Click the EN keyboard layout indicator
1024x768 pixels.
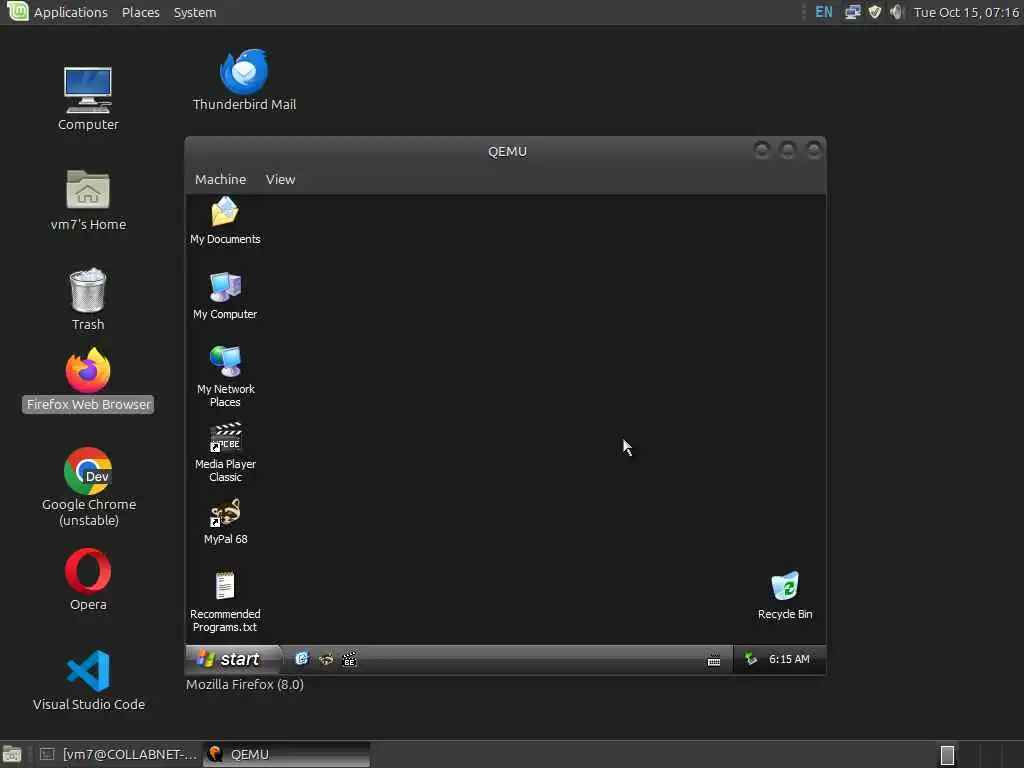(824, 12)
